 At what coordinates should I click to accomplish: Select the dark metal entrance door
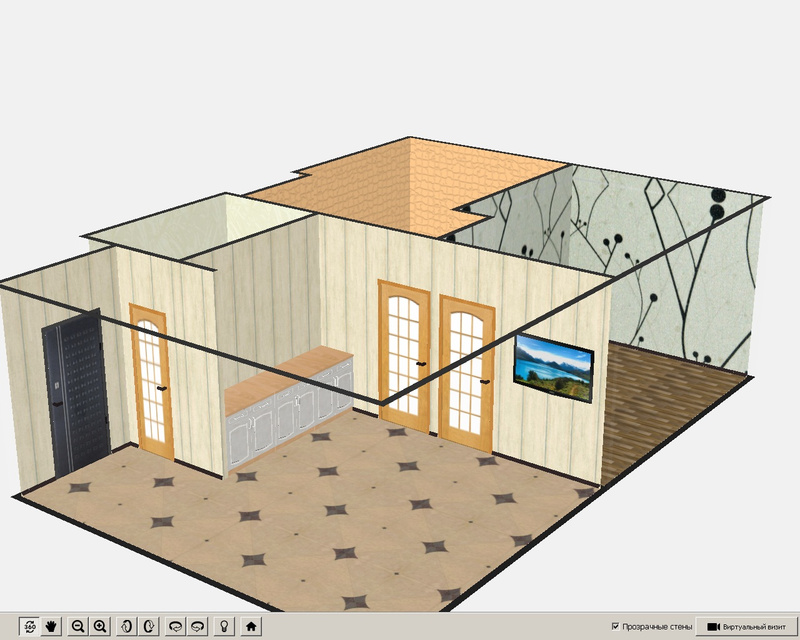tap(77, 392)
